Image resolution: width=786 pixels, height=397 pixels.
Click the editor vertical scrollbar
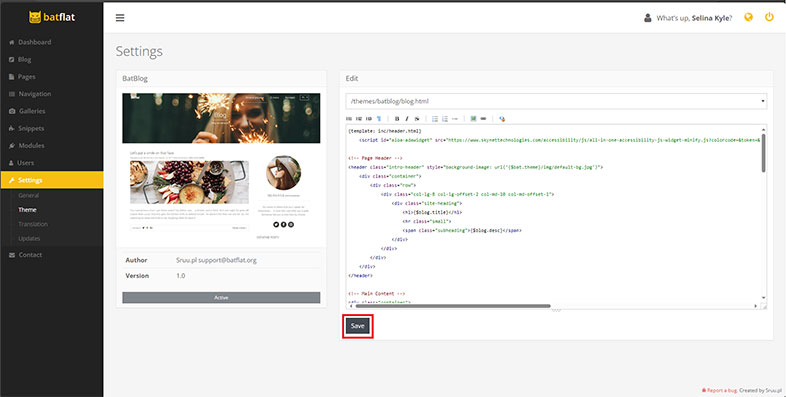(763, 153)
